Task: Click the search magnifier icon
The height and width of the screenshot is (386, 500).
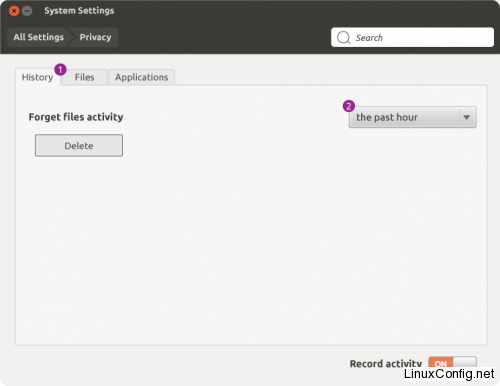Action: click(343, 38)
